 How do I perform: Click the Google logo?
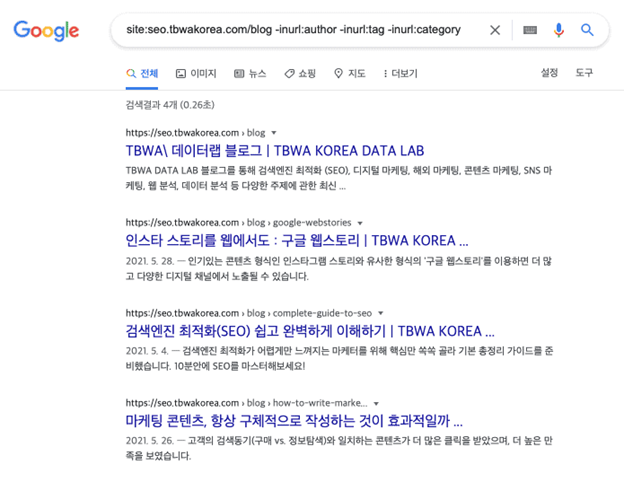(x=46, y=31)
